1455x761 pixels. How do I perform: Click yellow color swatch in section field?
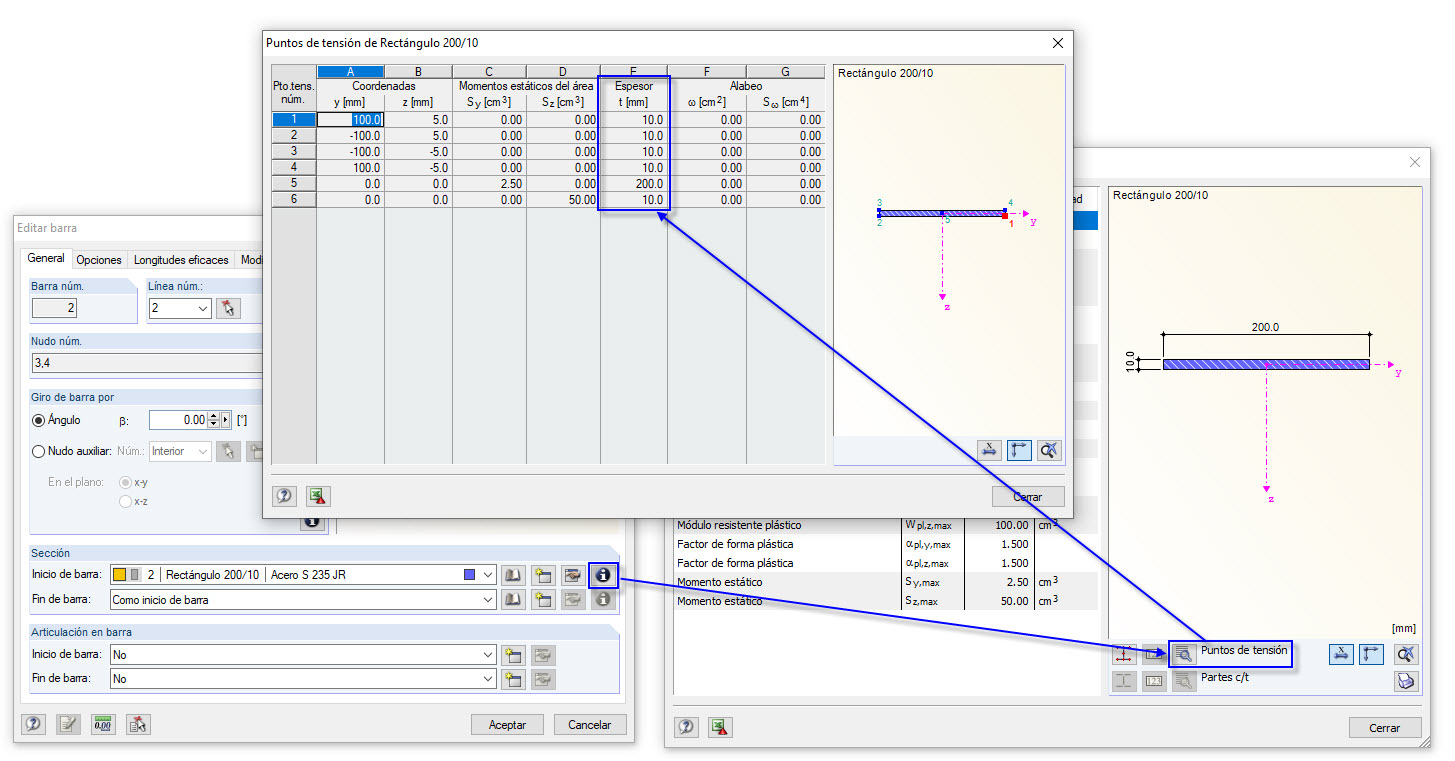click(120, 575)
